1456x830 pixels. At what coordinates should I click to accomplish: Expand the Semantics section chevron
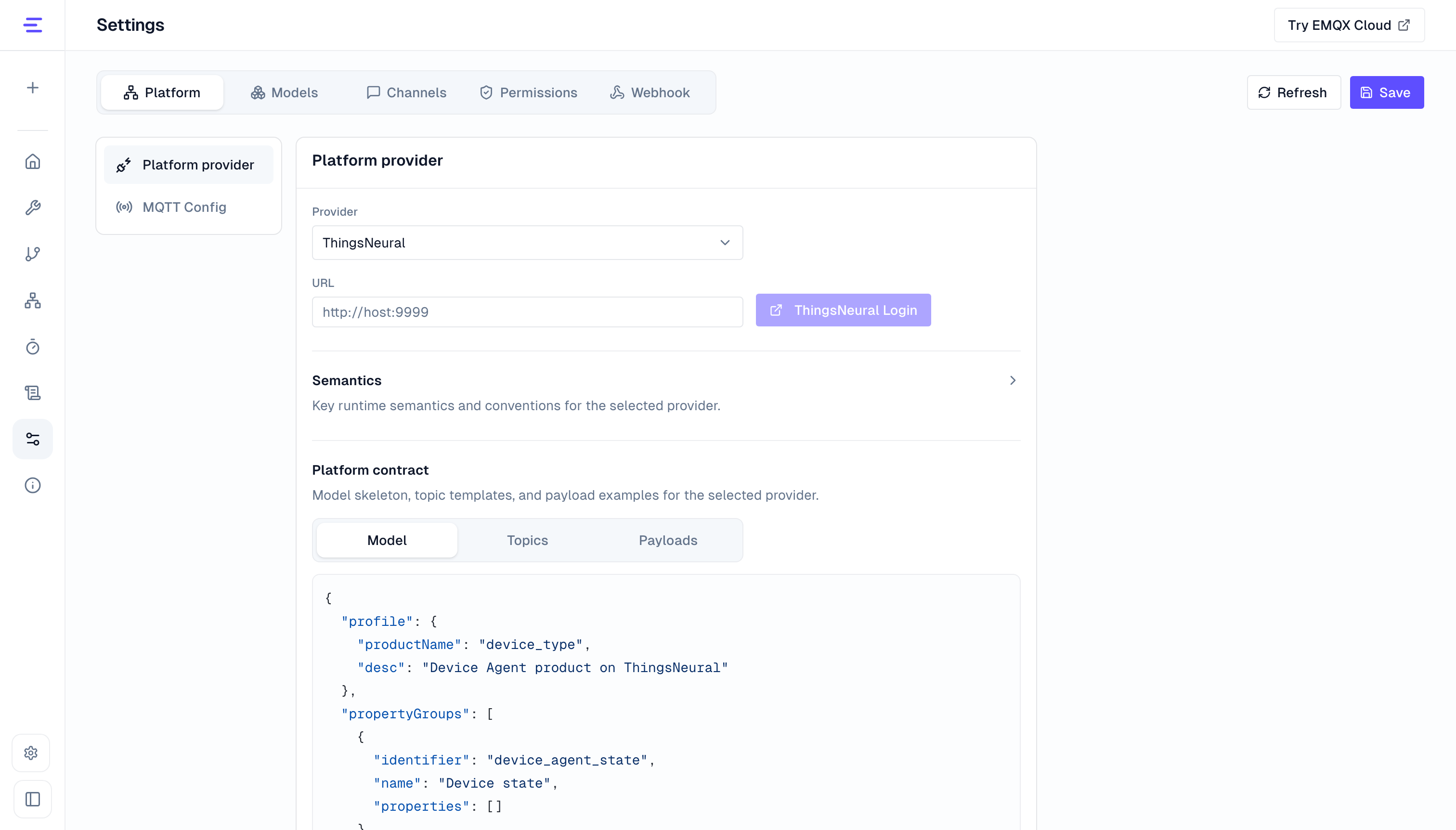click(x=1013, y=380)
